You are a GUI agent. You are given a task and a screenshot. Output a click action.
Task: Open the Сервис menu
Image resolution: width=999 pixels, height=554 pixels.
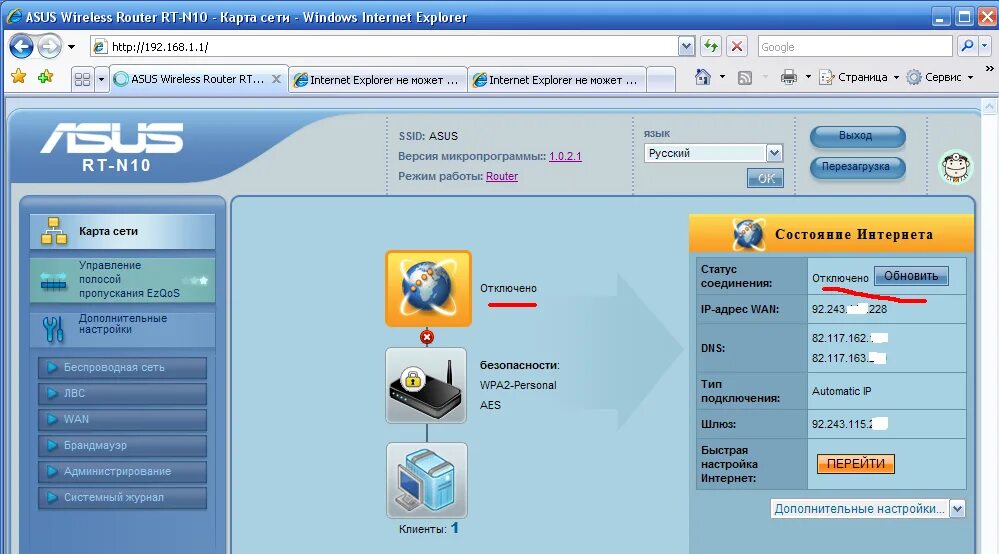click(x=940, y=77)
